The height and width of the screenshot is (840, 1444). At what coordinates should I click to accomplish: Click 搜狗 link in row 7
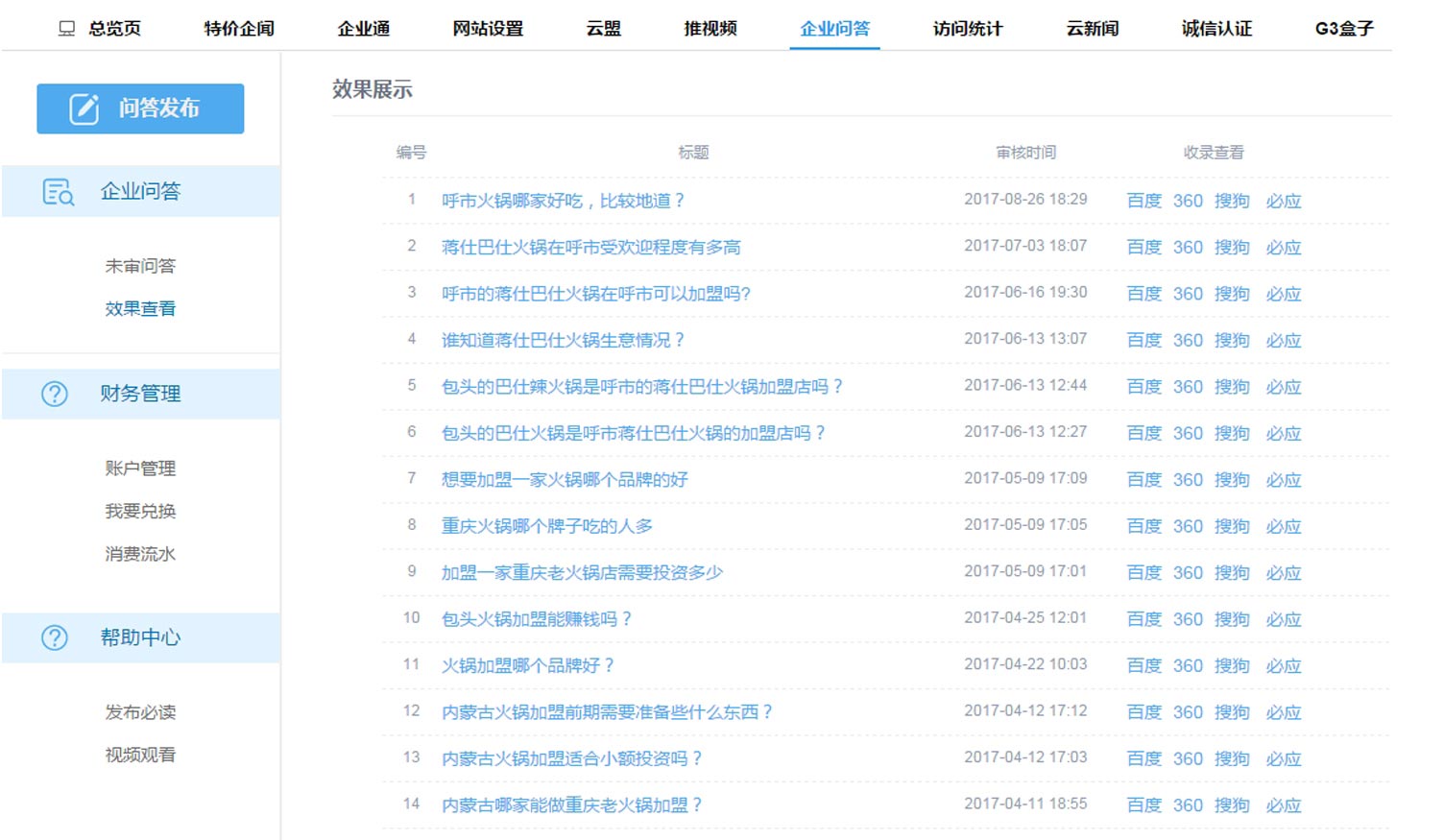pyautogui.click(x=1232, y=479)
